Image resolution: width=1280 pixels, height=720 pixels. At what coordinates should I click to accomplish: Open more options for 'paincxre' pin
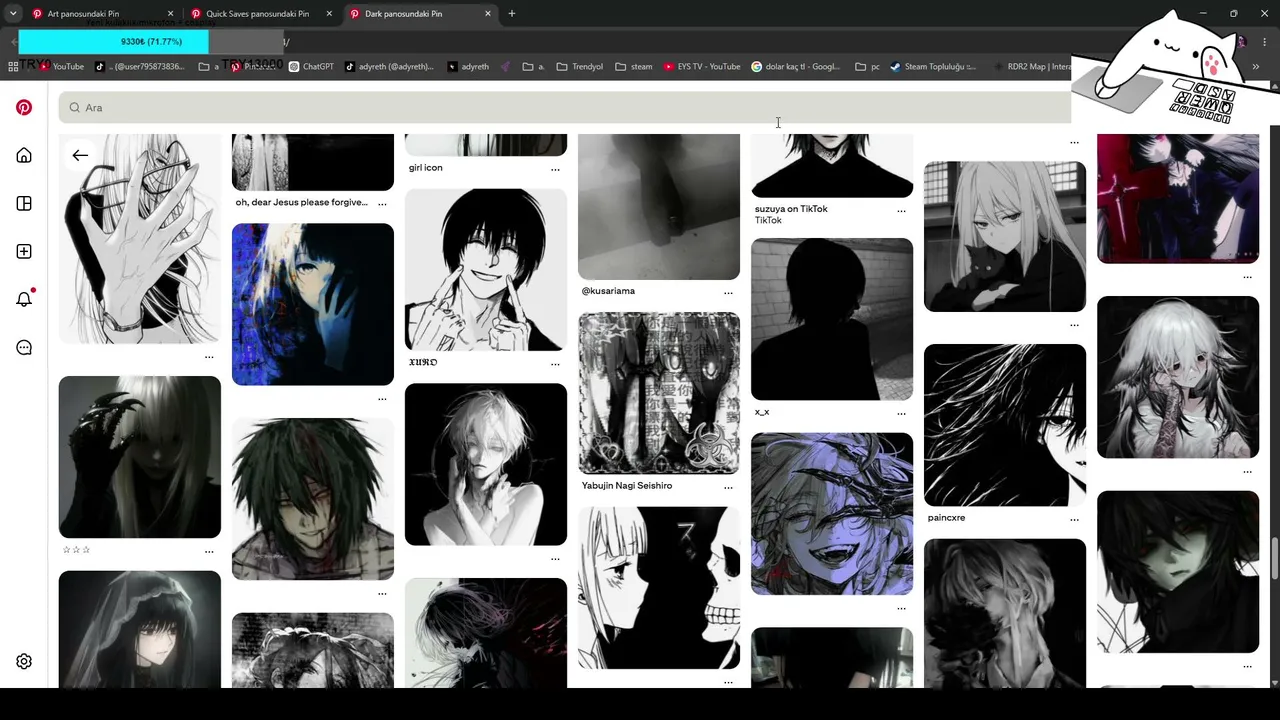(1074, 520)
